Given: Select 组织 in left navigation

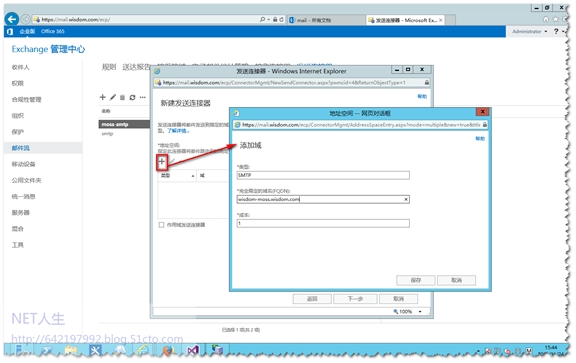Looking at the screenshot, I should click(18, 116).
